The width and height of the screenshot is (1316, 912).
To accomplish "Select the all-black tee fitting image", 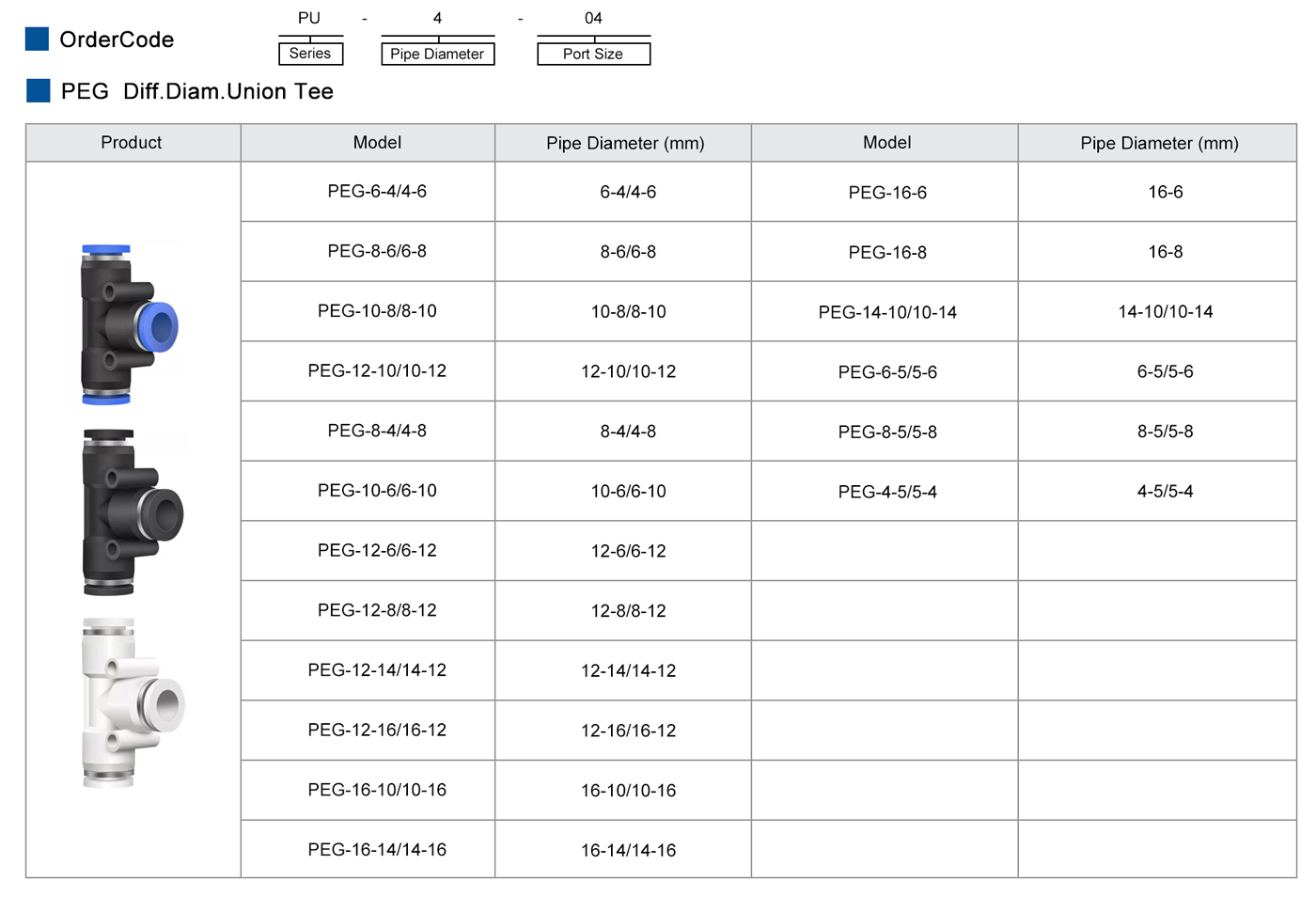I will coord(131,512).
